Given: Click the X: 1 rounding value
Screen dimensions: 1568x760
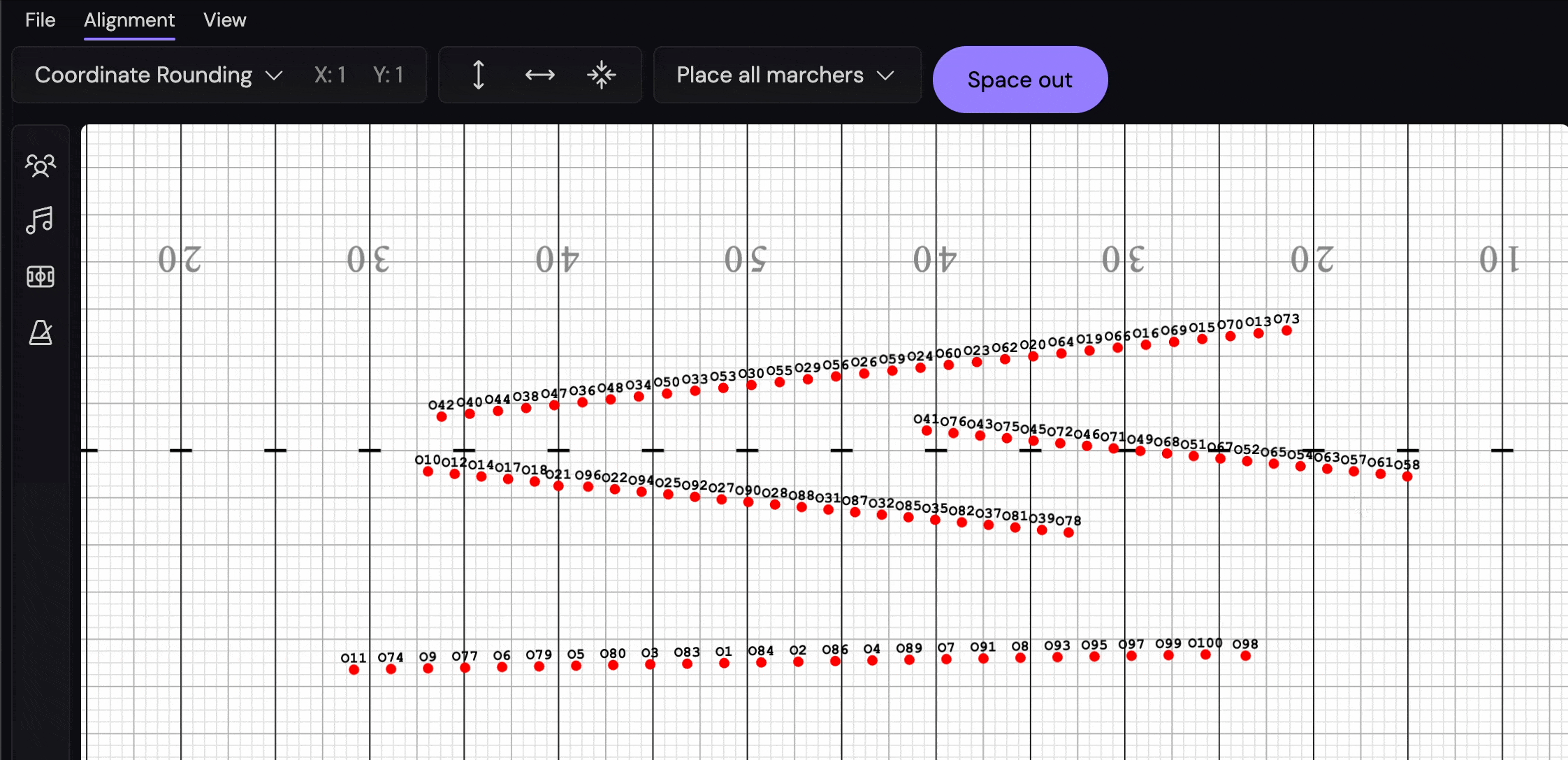Looking at the screenshot, I should click(x=330, y=75).
